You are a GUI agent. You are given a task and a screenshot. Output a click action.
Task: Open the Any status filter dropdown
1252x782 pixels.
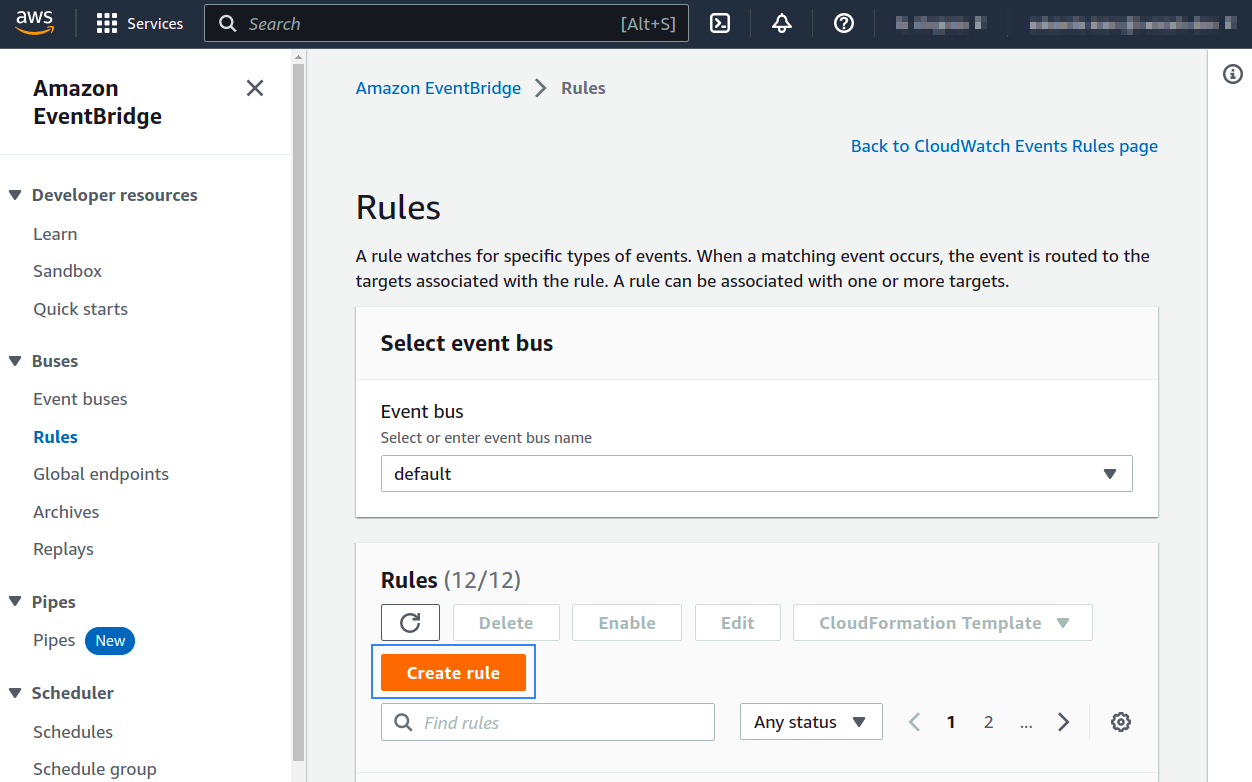[x=811, y=722]
